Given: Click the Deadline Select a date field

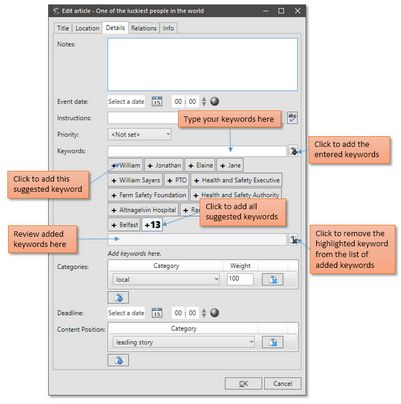Looking at the screenshot, I should [126, 313].
